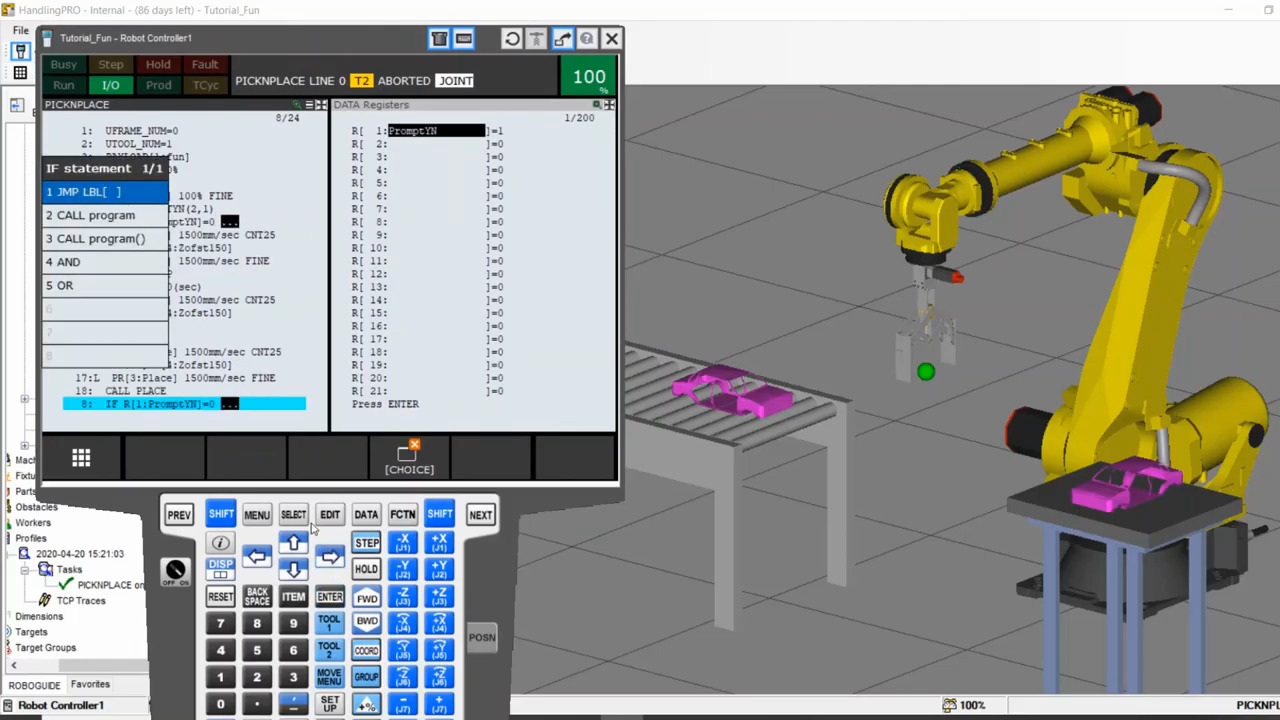Click numeric key 5
The image size is (1280, 720).
pyautogui.click(x=257, y=651)
